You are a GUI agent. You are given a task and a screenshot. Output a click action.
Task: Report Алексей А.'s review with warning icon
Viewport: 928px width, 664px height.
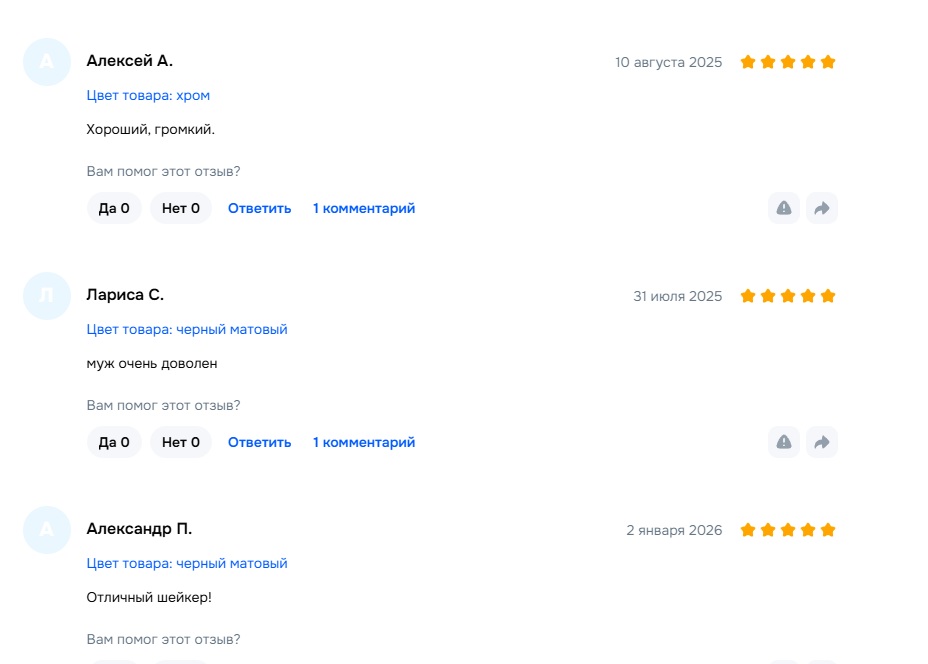click(x=784, y=208)
